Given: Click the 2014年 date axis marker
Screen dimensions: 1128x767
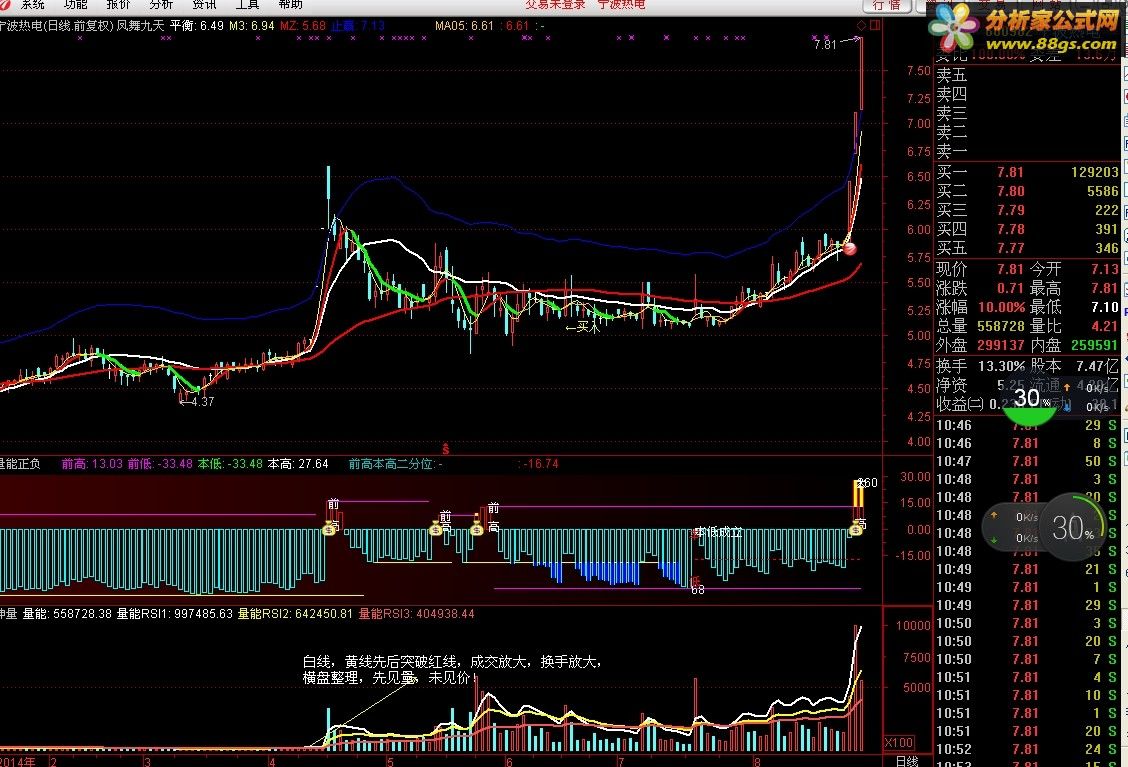Looking at the screenshot, I should (18, 761).
